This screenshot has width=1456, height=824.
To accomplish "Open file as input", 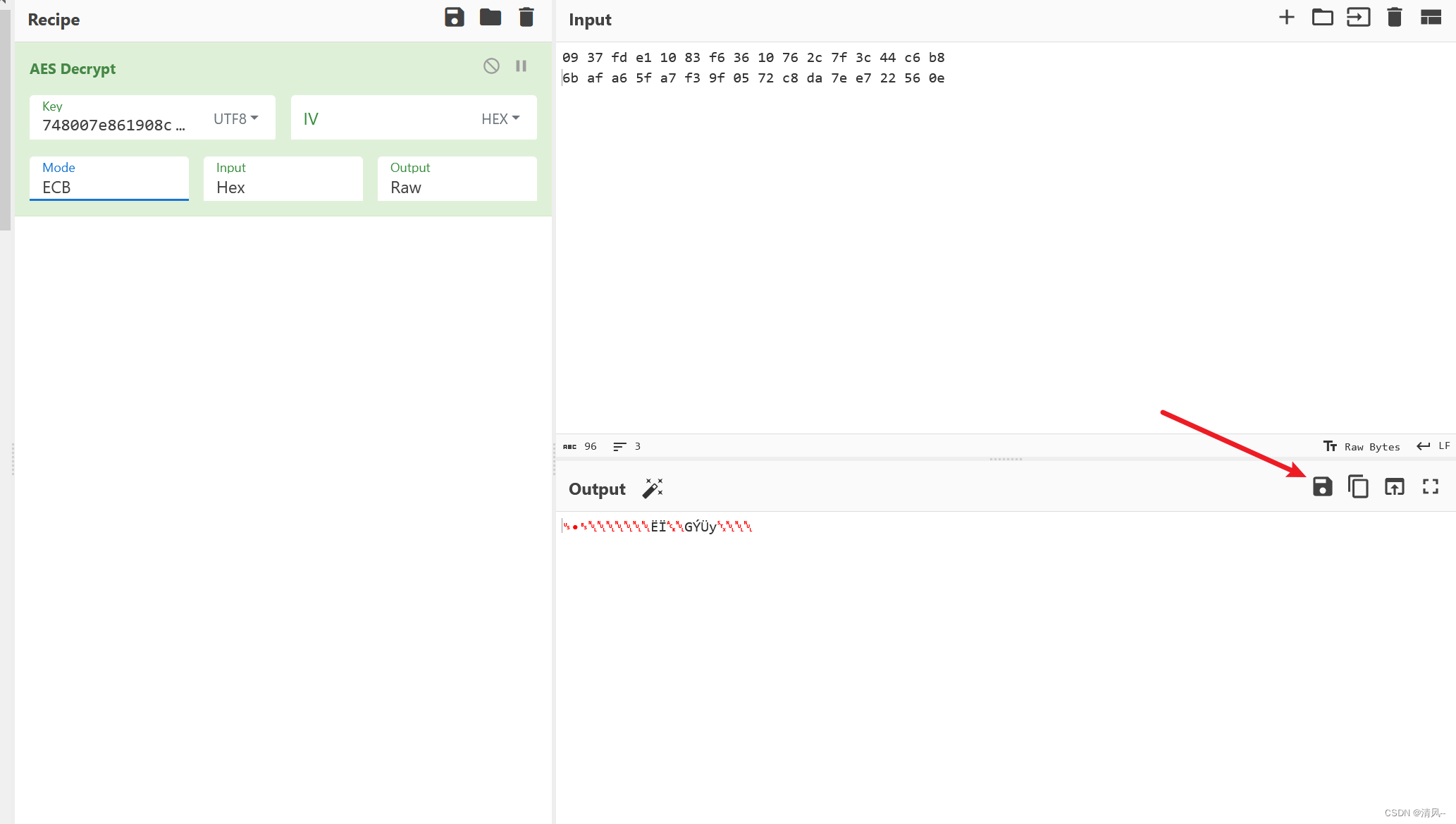I will [1359, 18].
